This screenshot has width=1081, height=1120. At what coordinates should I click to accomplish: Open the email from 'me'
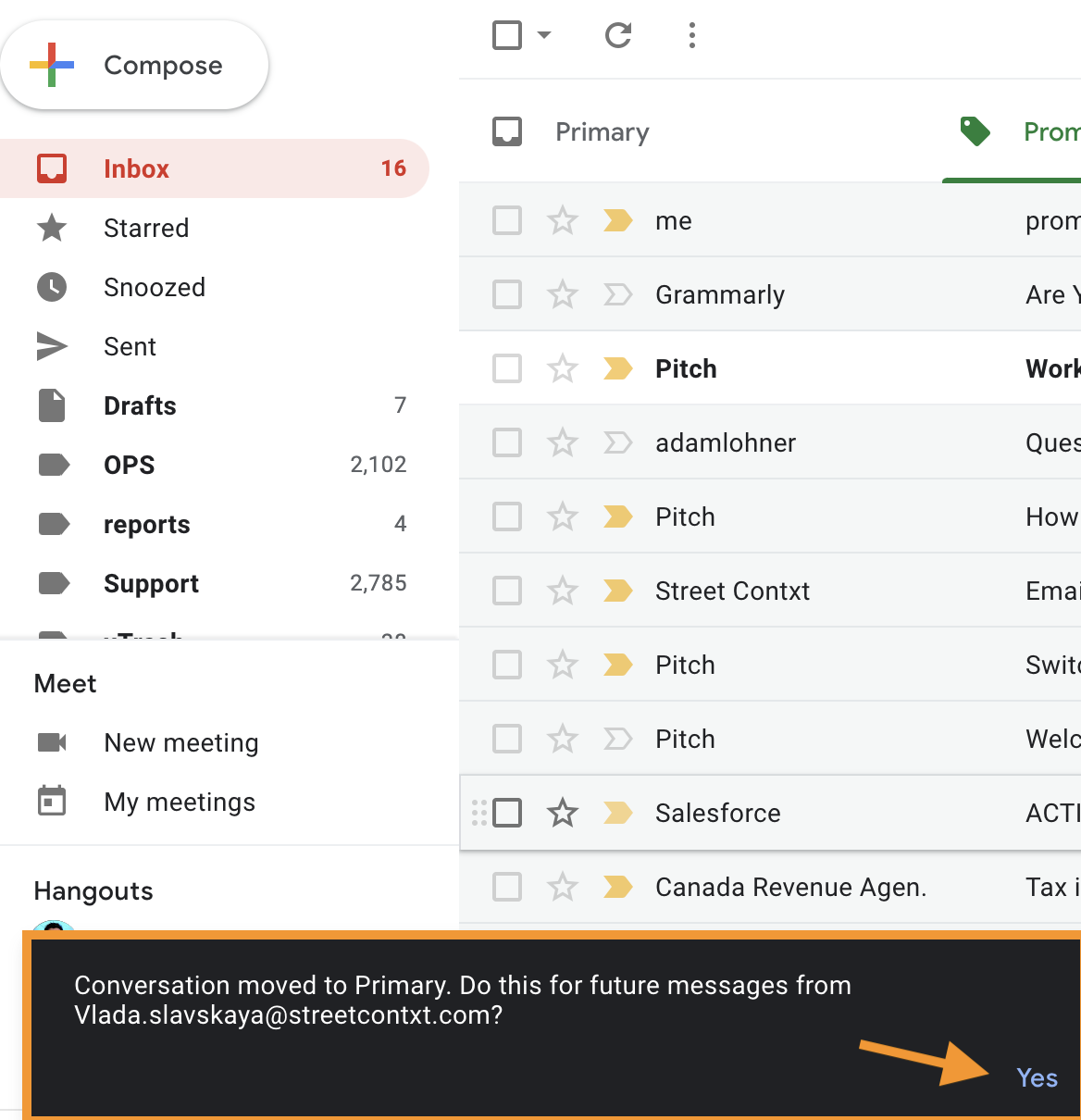[770, 220]
